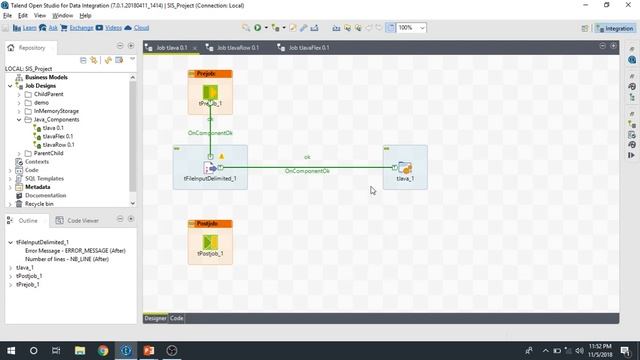The width and height of the screenshot is (640, 360).
Task: Select the tFileInputDelimited_1 component icon
Action: [x=210, y=167]
